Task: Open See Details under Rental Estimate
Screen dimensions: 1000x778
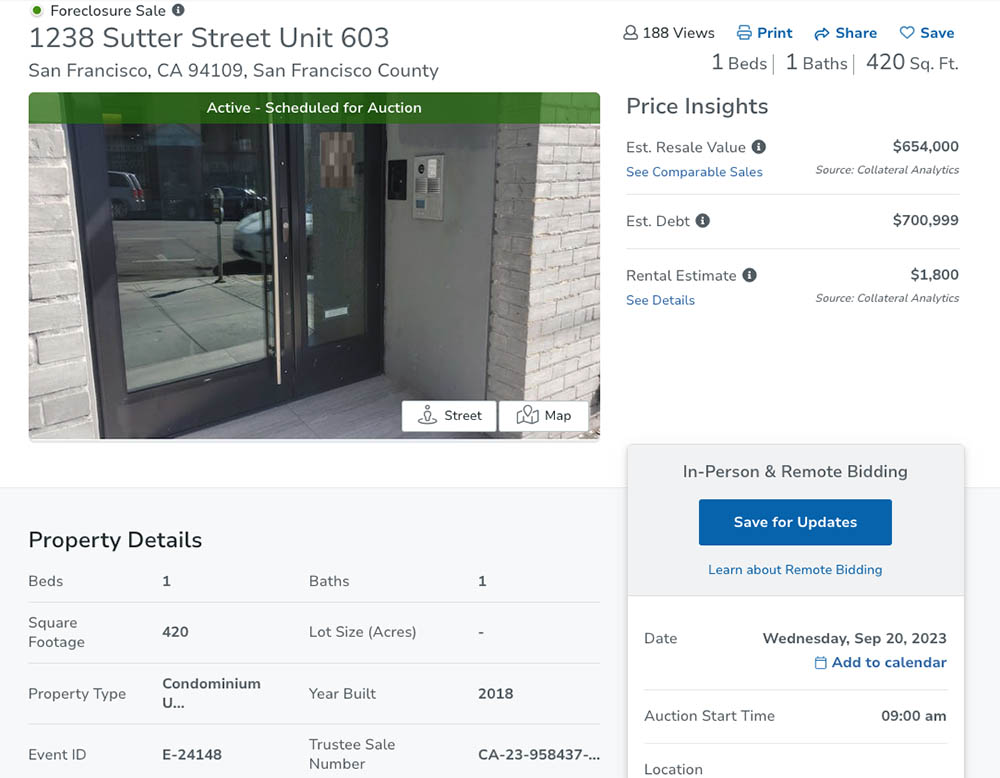Action: point(660,300)
